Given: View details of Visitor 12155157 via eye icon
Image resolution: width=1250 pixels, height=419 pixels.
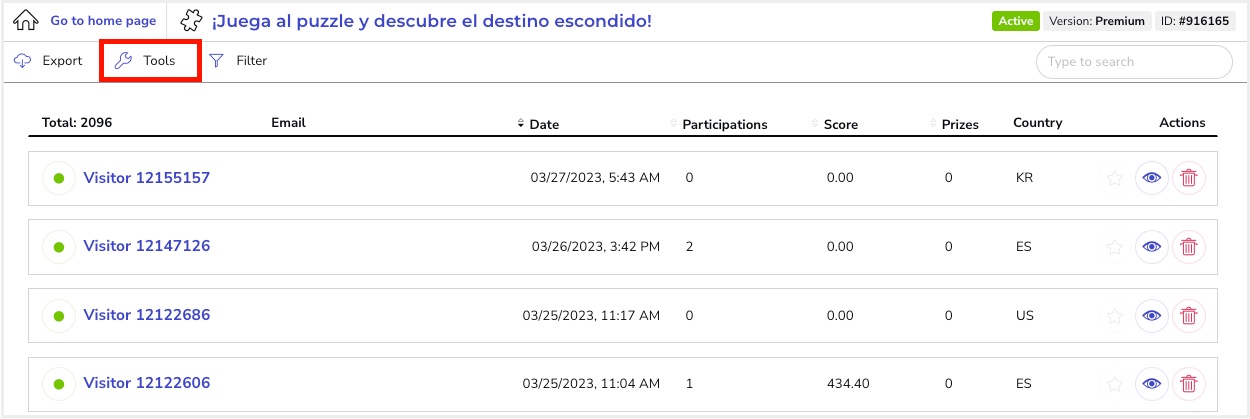Looking at the screenshot, I should coord(1152,178).
